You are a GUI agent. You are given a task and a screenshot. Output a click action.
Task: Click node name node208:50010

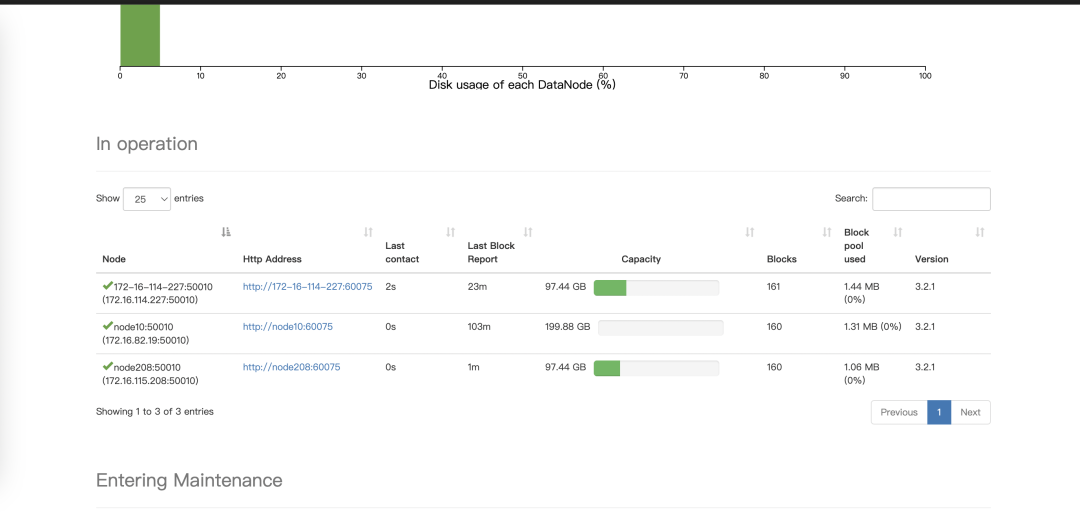pyautogui.click(x=147, y=368)
